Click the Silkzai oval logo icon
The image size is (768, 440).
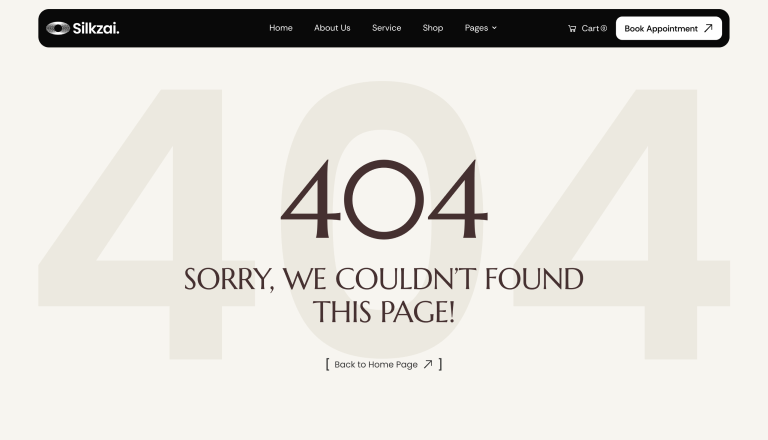point(58,28)
